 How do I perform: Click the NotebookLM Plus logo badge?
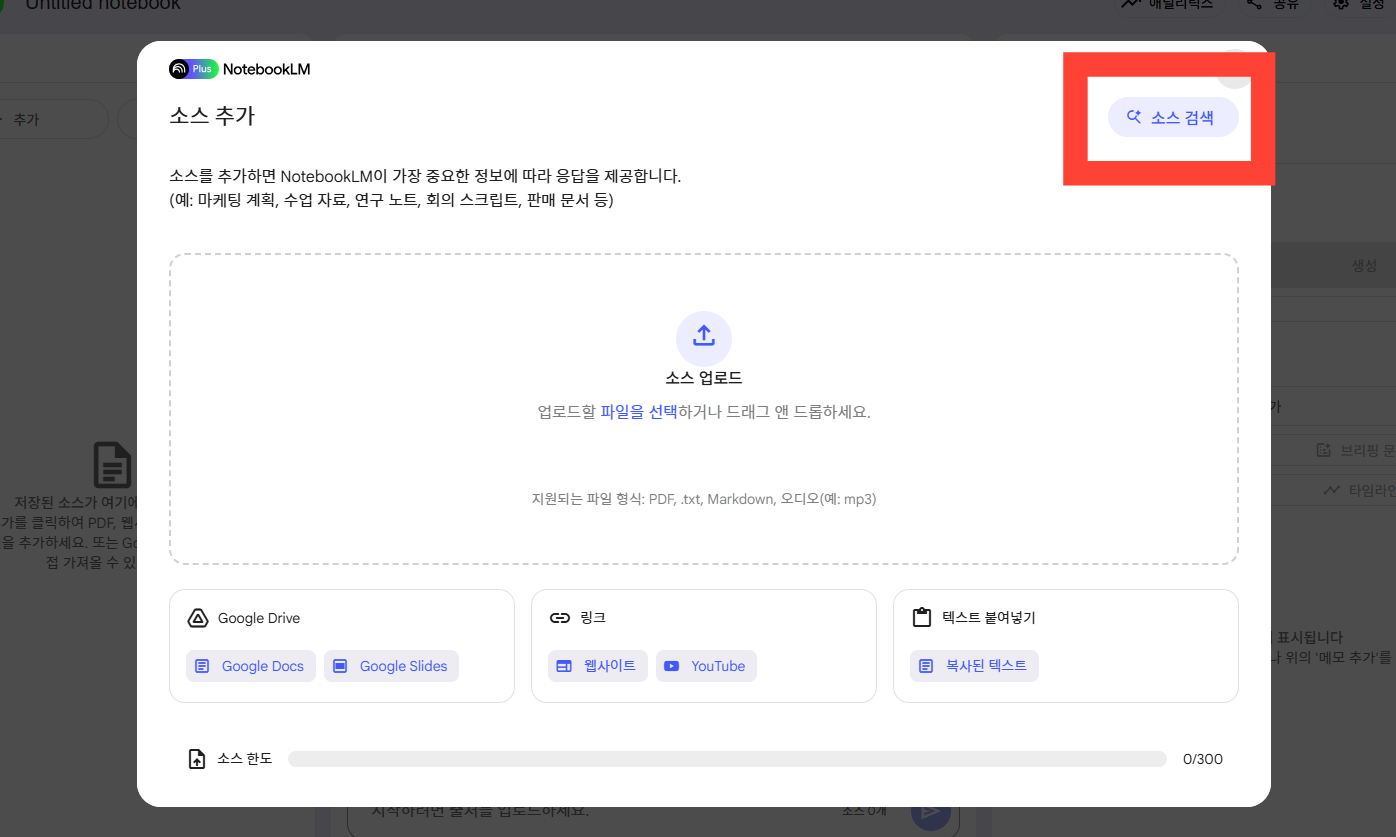[193, 69]
